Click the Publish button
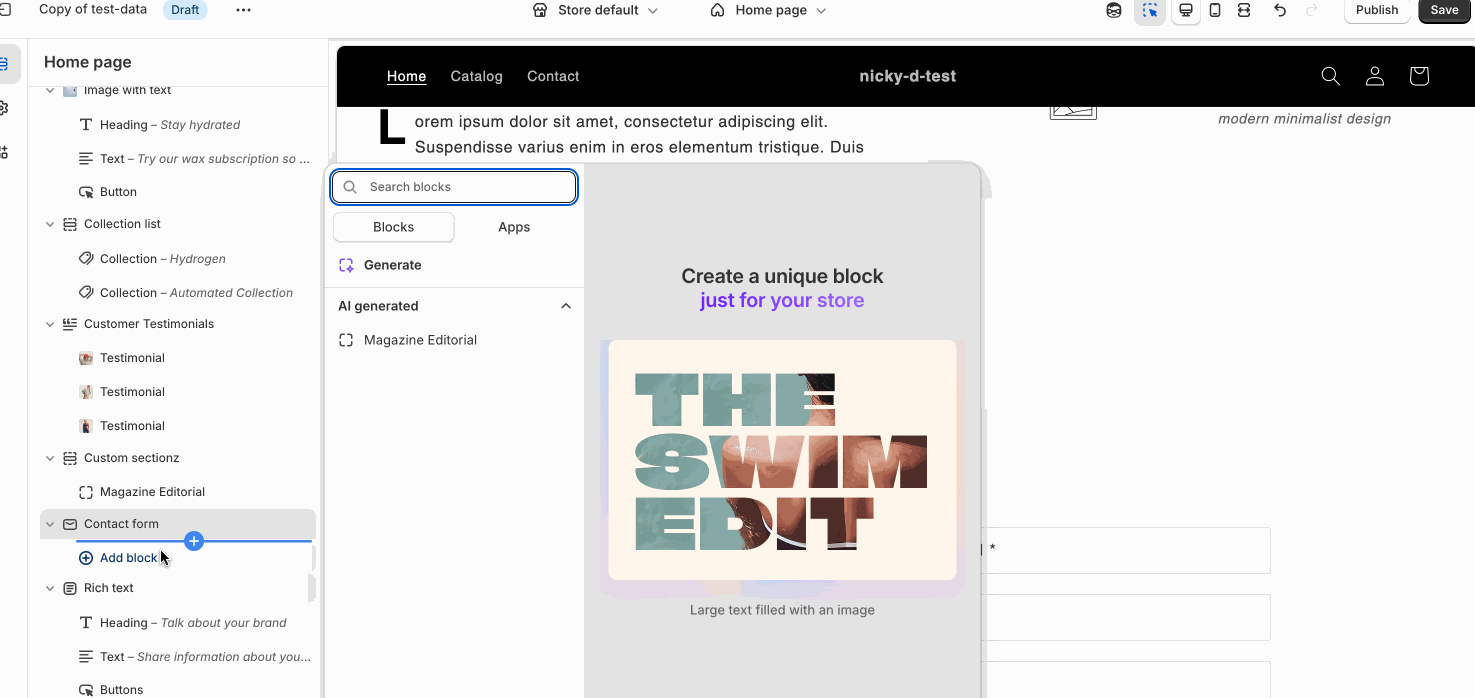 pos(1376,10)
